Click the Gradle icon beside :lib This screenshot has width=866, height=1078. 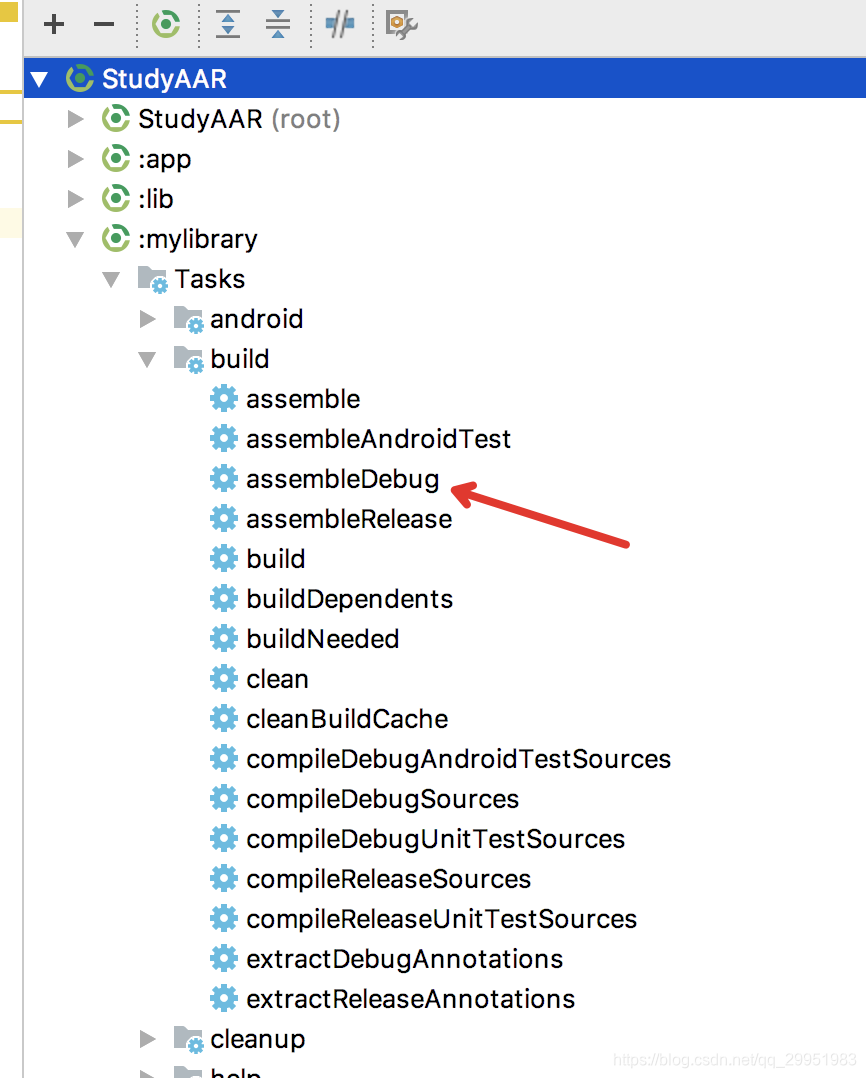pyautogui.click(x=115, y=199)
